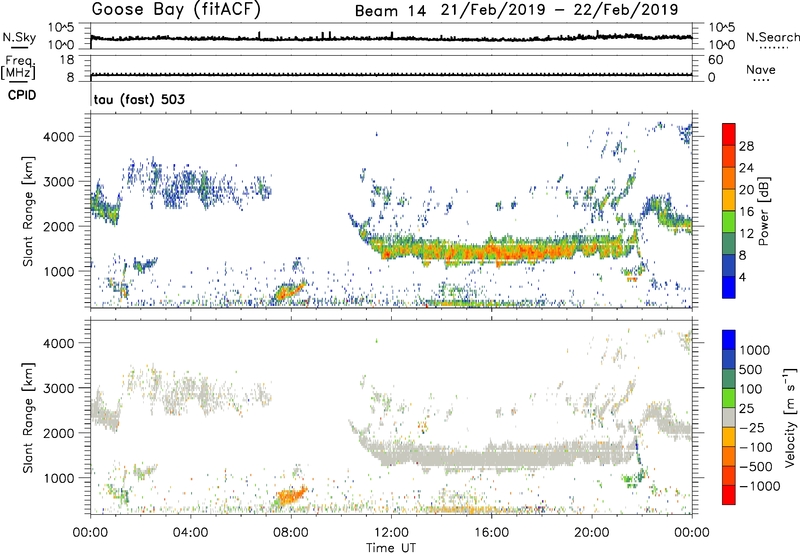Click the 'CPID' label
This screenshot has height=554, width=800.
[22, 95]
